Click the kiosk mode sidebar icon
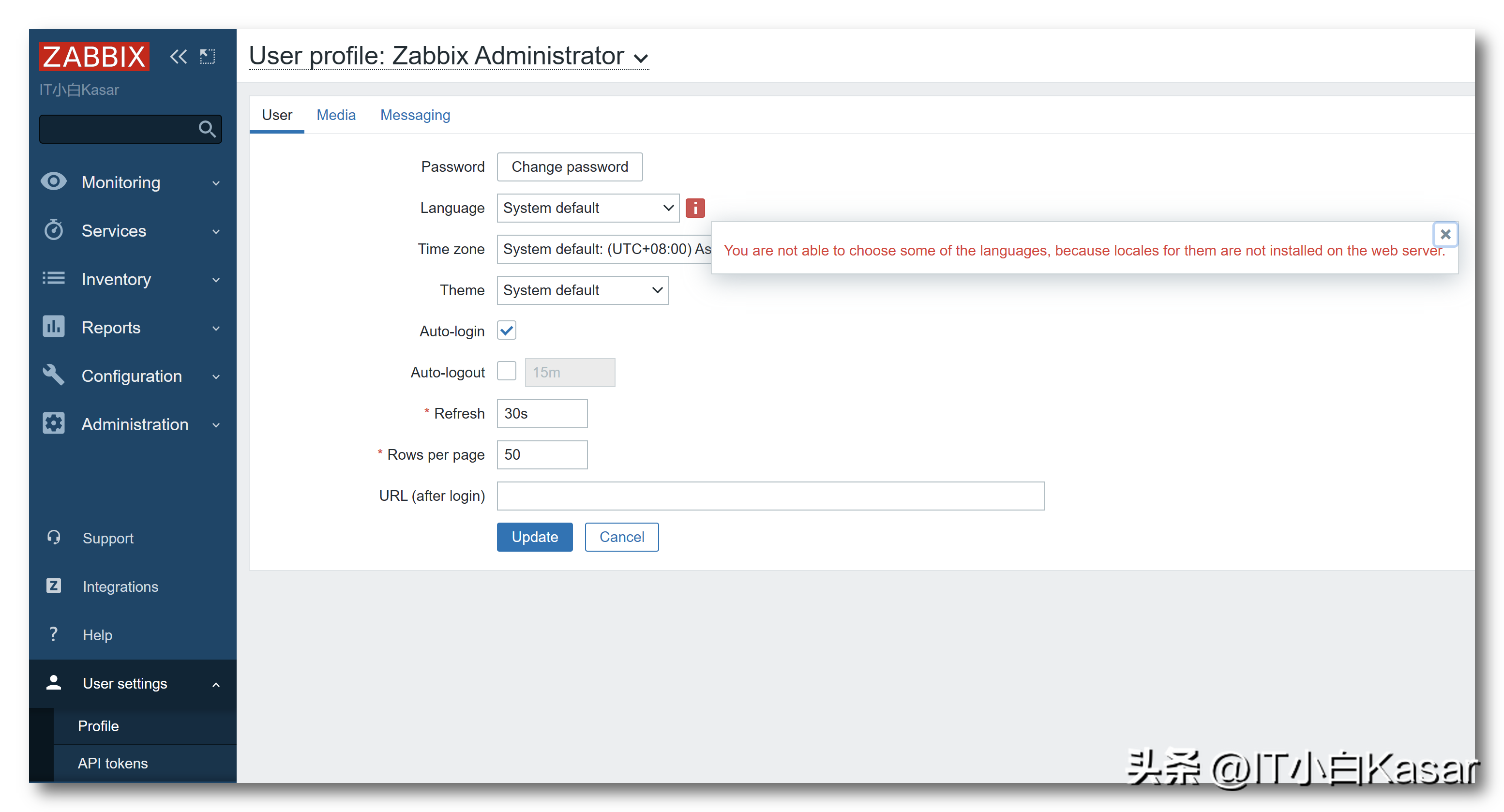 coord(207,57)
